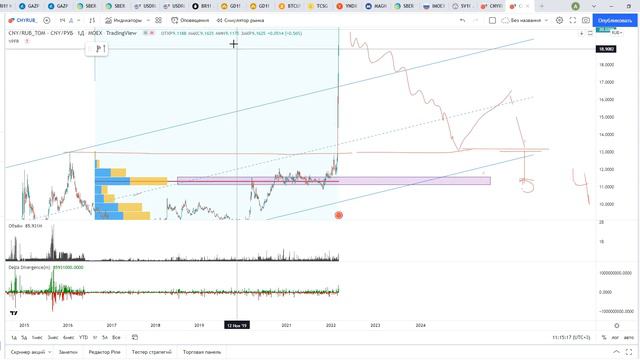Viewport: 640px width, 360px height.
Task: Open the Редактор Pine tab
Action: [x=104, y=352]
